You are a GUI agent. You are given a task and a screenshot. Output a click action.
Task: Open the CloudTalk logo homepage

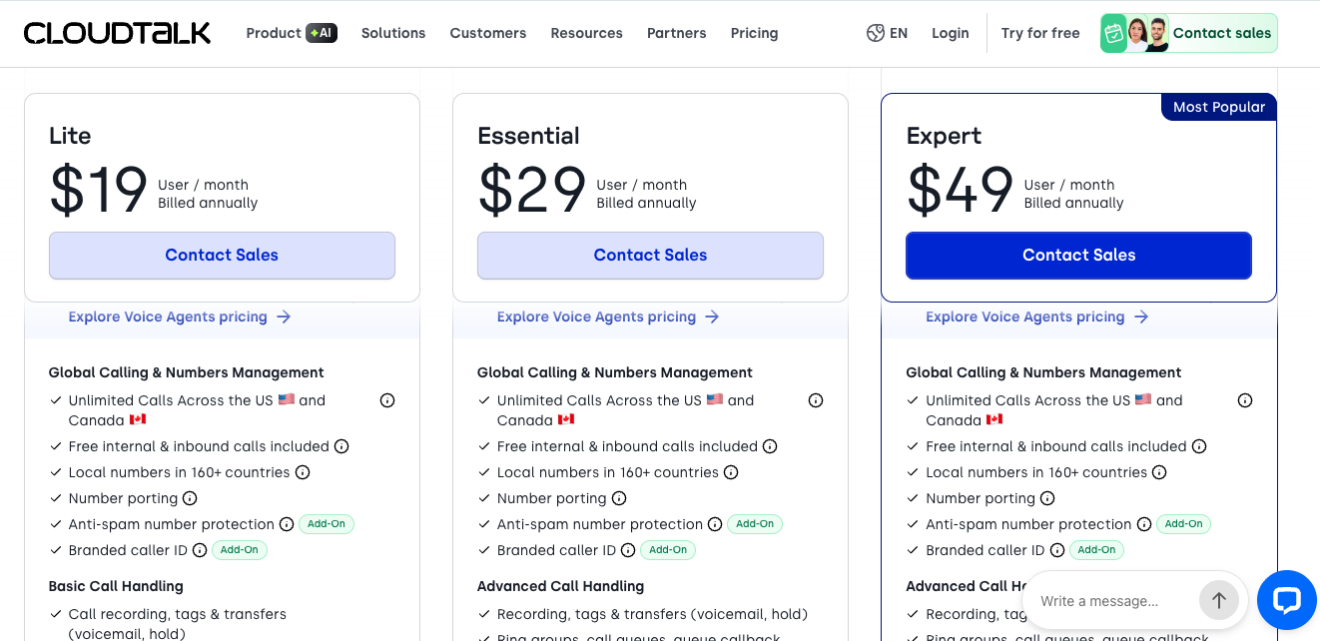coord(117,33)
